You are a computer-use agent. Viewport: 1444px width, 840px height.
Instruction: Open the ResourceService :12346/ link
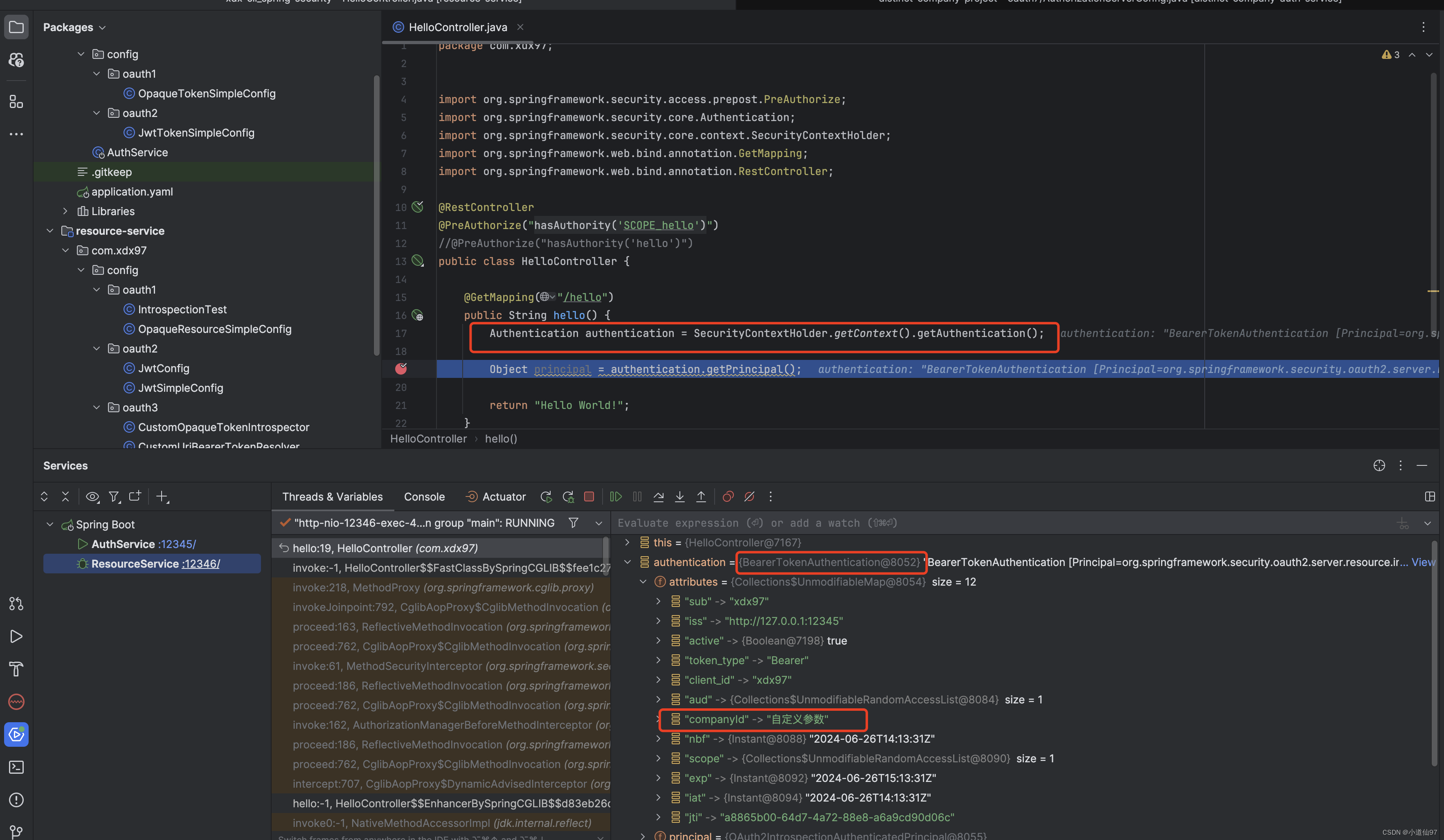click(x=200, y=564)
